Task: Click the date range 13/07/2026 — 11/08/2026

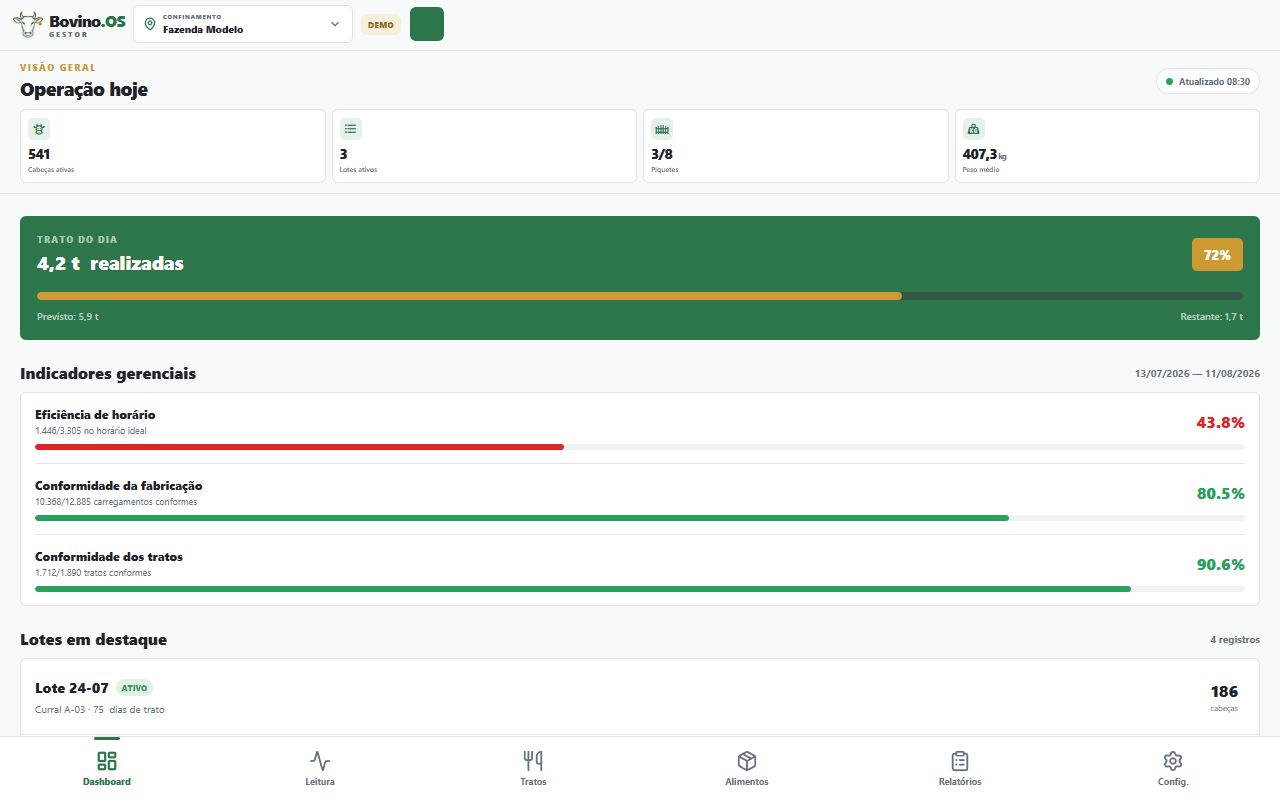Action: coord(1197,373)
